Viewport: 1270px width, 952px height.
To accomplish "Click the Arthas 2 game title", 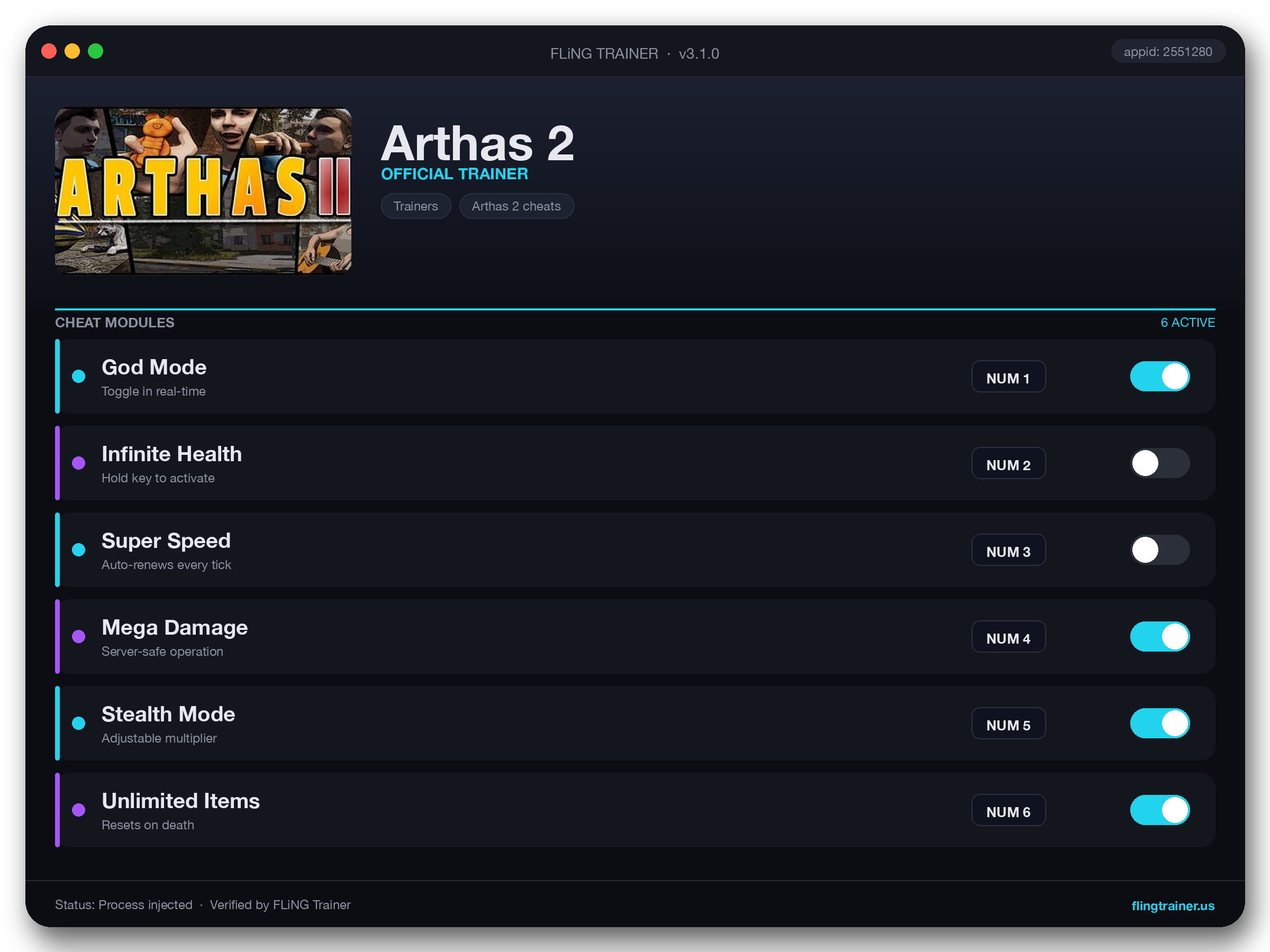I will pyautogui.click(x=477, y=143).
